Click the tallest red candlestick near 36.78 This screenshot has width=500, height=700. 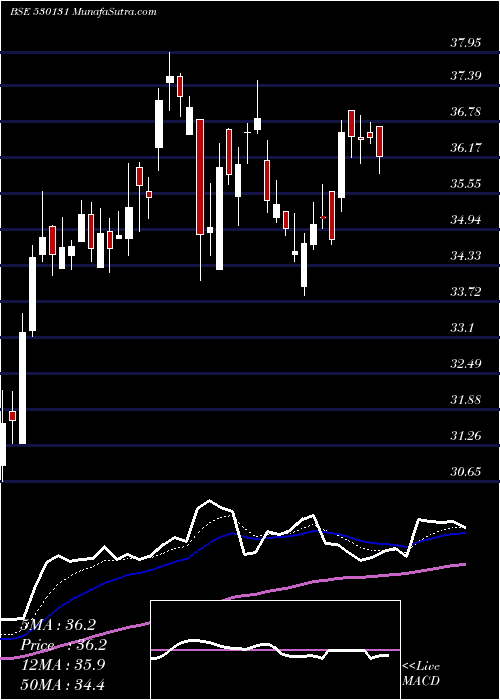pos(200,177)
